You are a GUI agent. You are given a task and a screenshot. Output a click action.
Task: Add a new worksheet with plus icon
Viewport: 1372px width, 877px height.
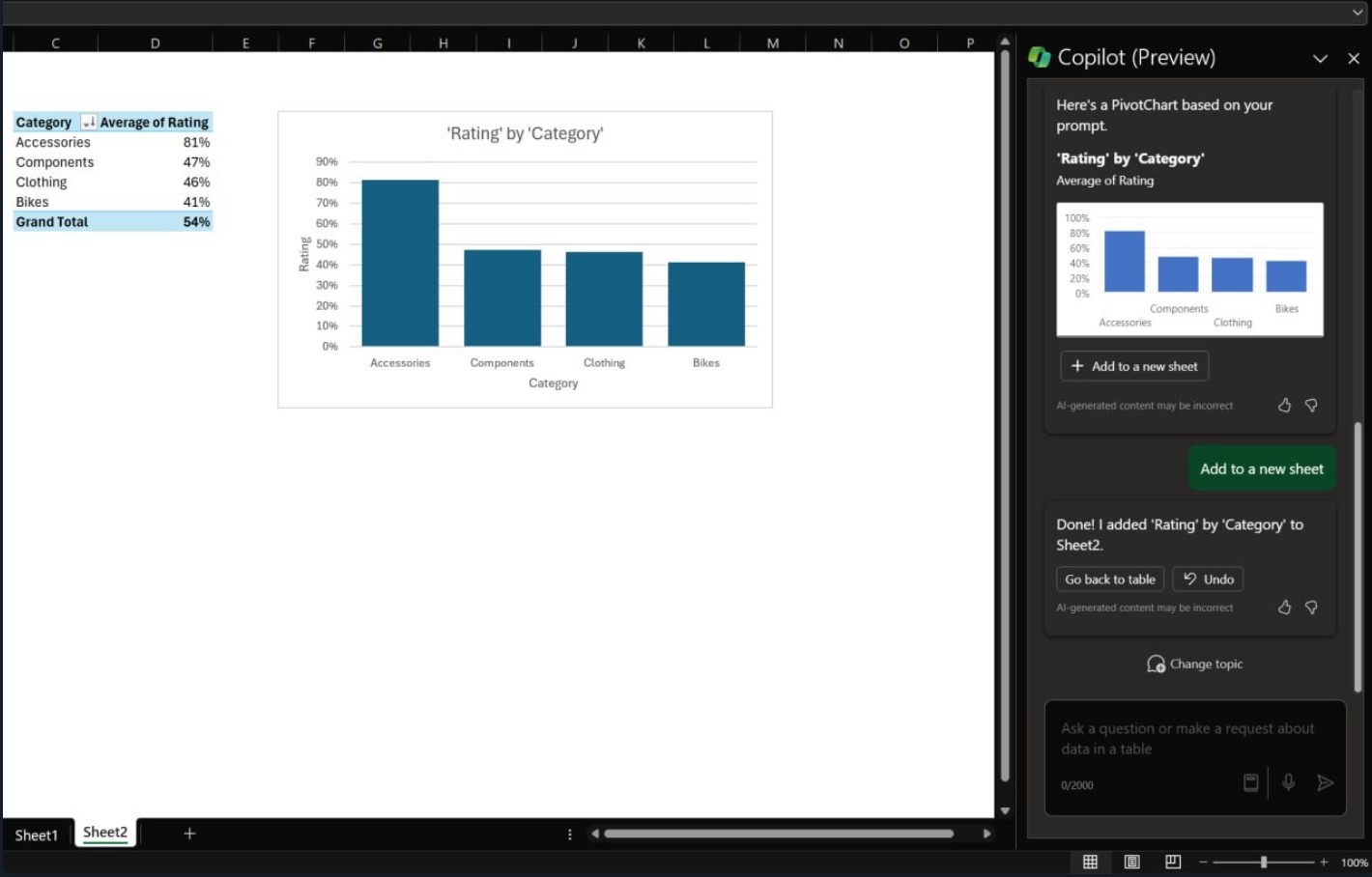click(x=189, y=834)
